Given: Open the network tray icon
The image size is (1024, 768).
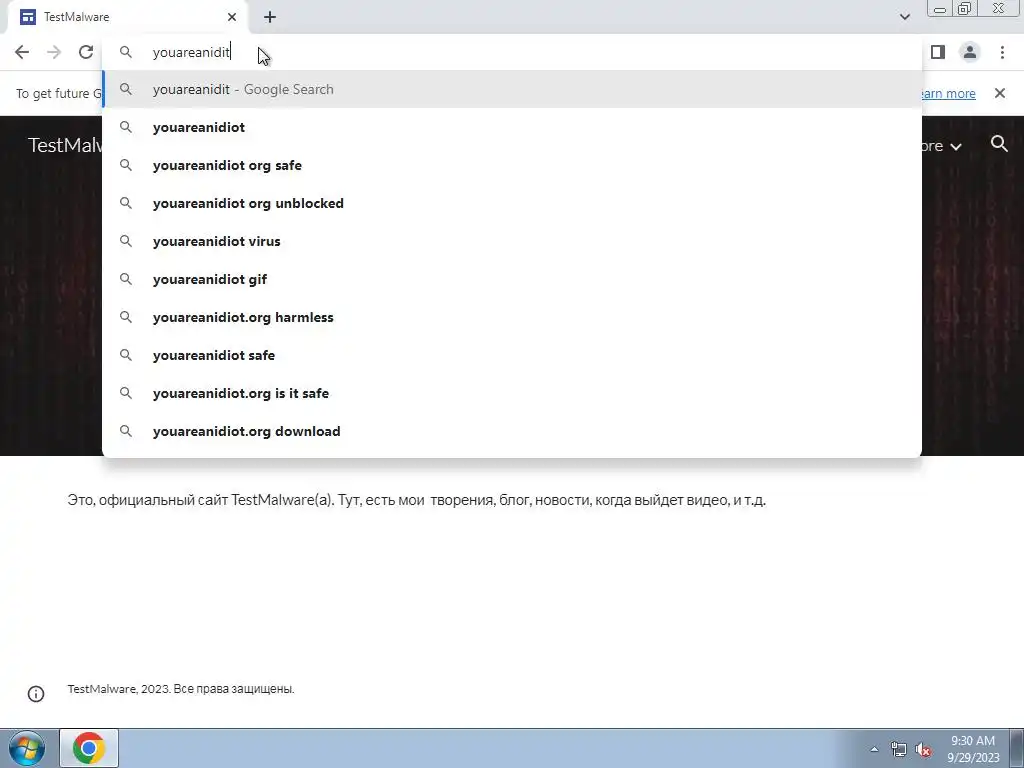Looking at the screenshot, I should (899, 749).
